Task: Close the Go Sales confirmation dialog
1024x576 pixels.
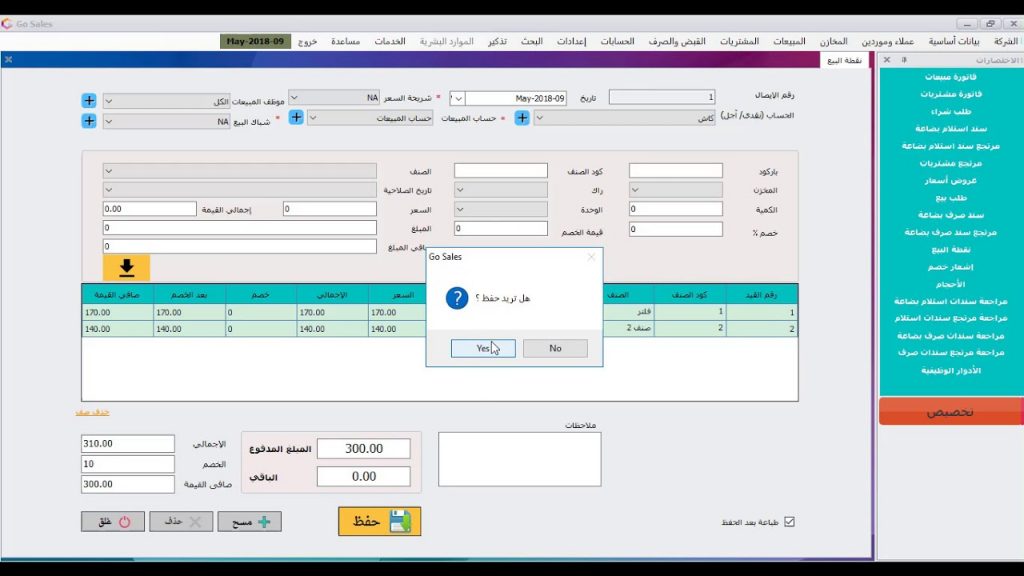Action: pyautogui.click(x=591, y=257)
